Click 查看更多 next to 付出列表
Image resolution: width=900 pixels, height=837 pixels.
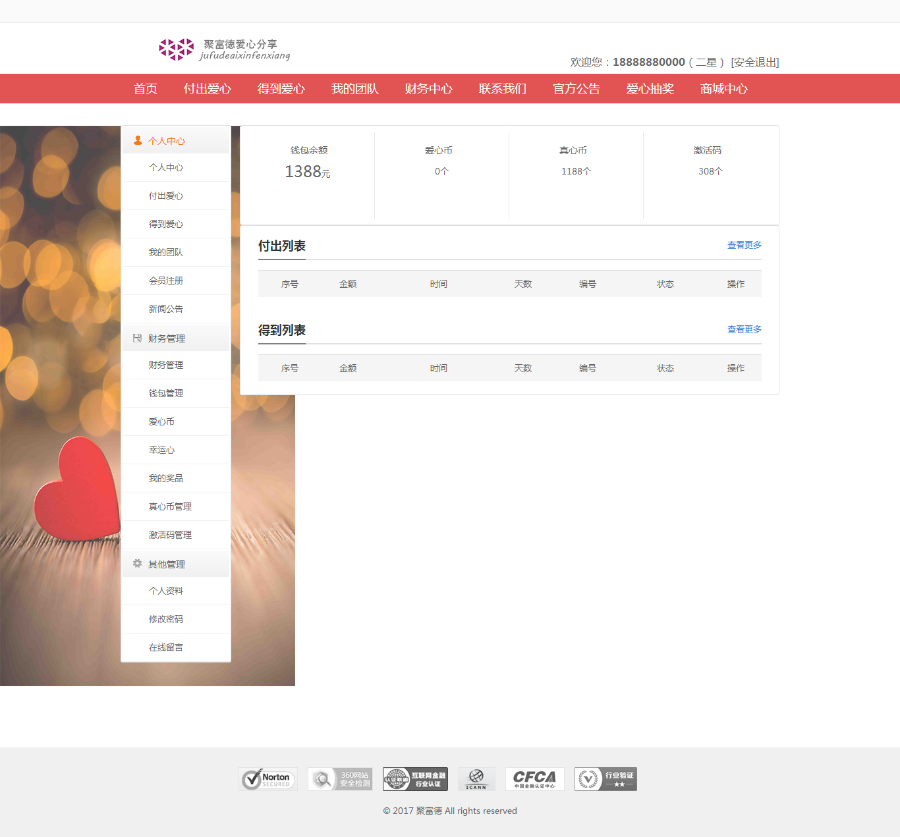(744, 245)
